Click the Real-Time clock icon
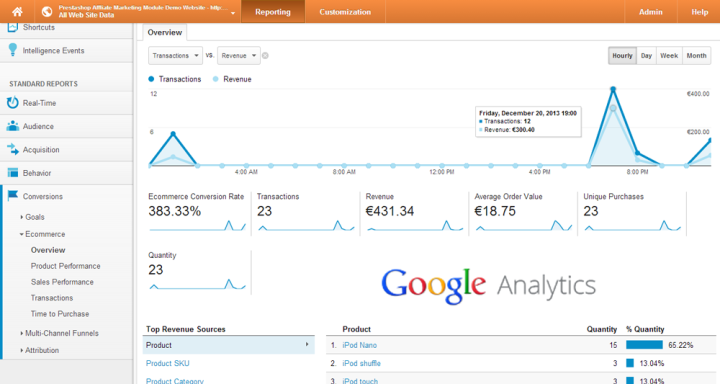The height and width of the screenshot is (384, 720). [12, 102]
